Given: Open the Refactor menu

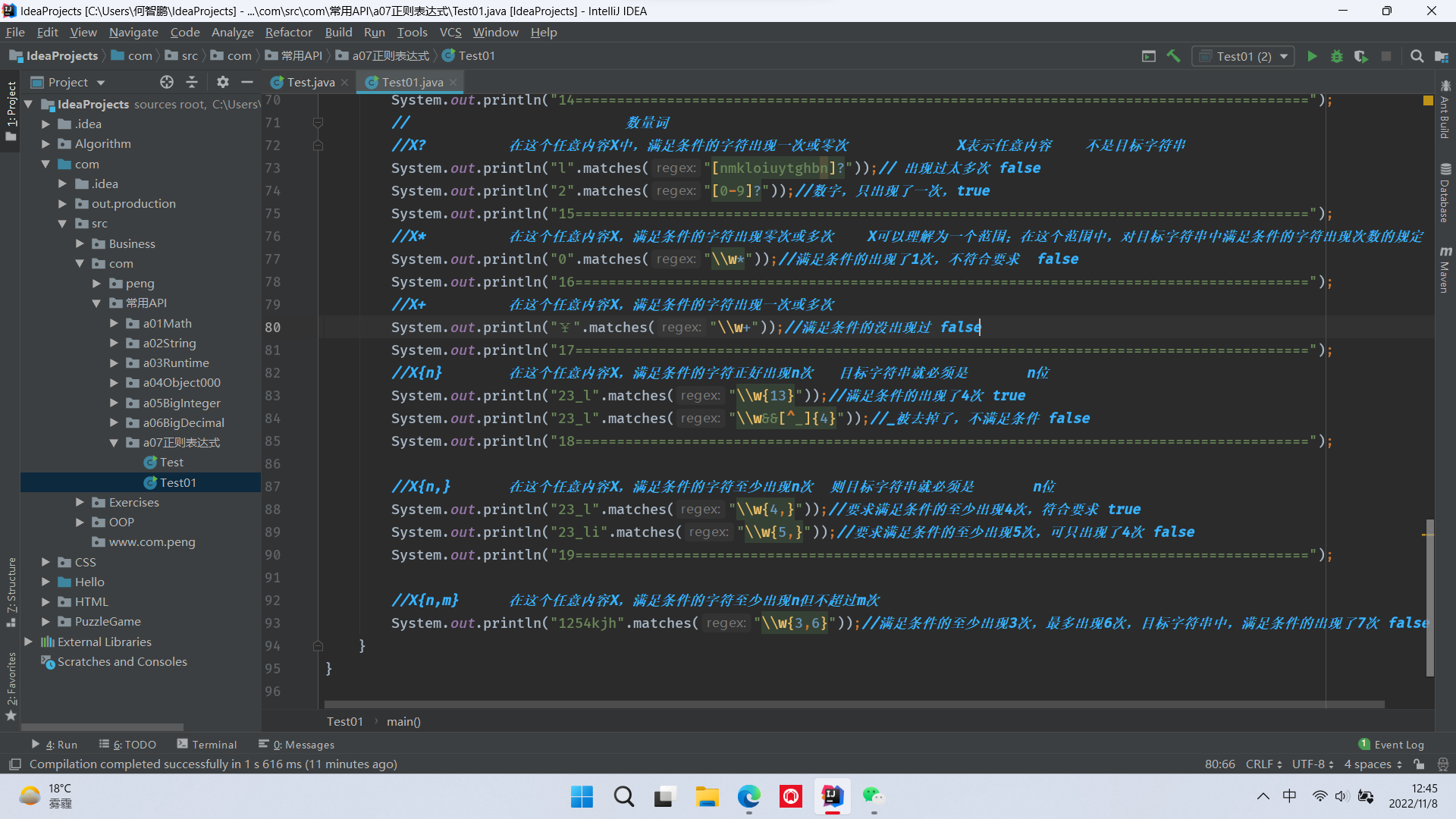Looking at the screenshot, I should tap(288, 33).
